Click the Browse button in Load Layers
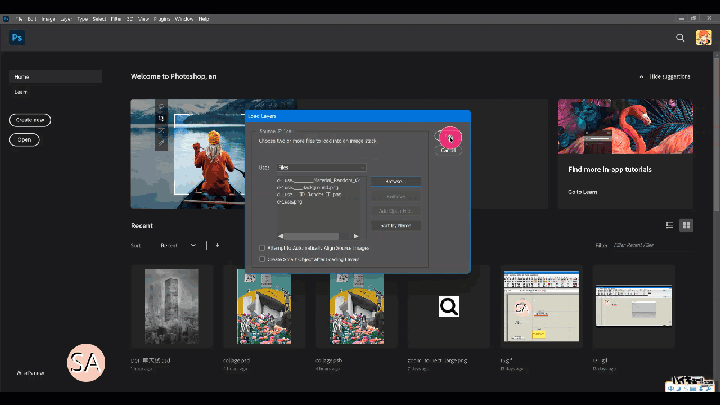 (396, 181)
